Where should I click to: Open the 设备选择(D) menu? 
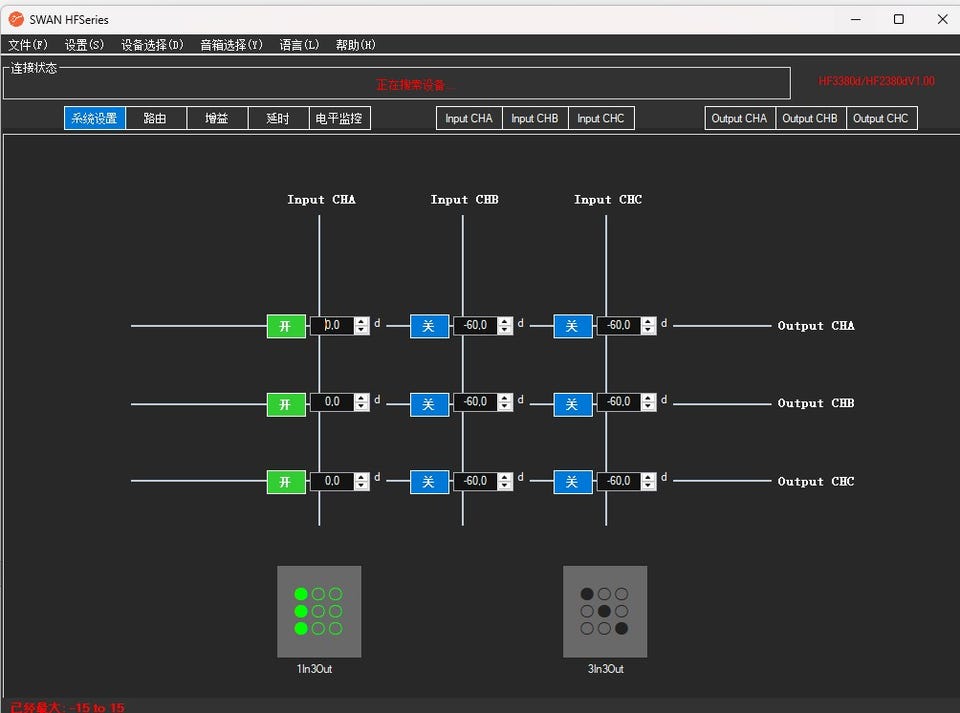coord(152,45)
